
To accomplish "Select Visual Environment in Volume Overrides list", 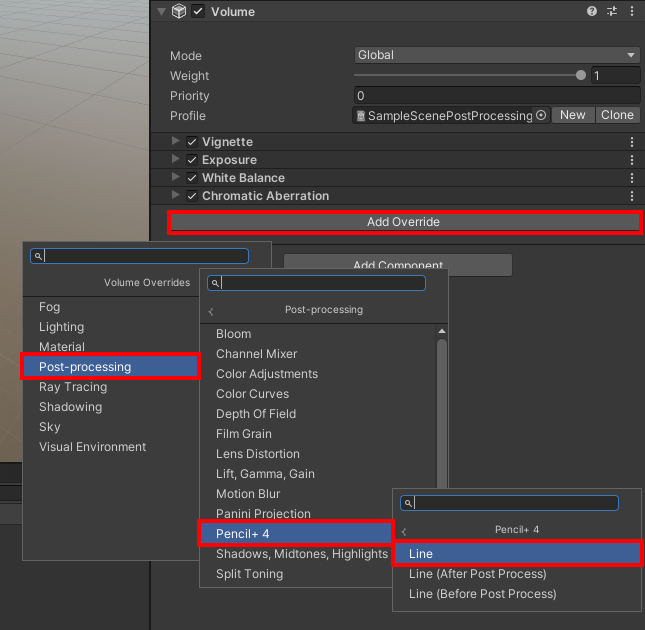I will click(111, 447).
